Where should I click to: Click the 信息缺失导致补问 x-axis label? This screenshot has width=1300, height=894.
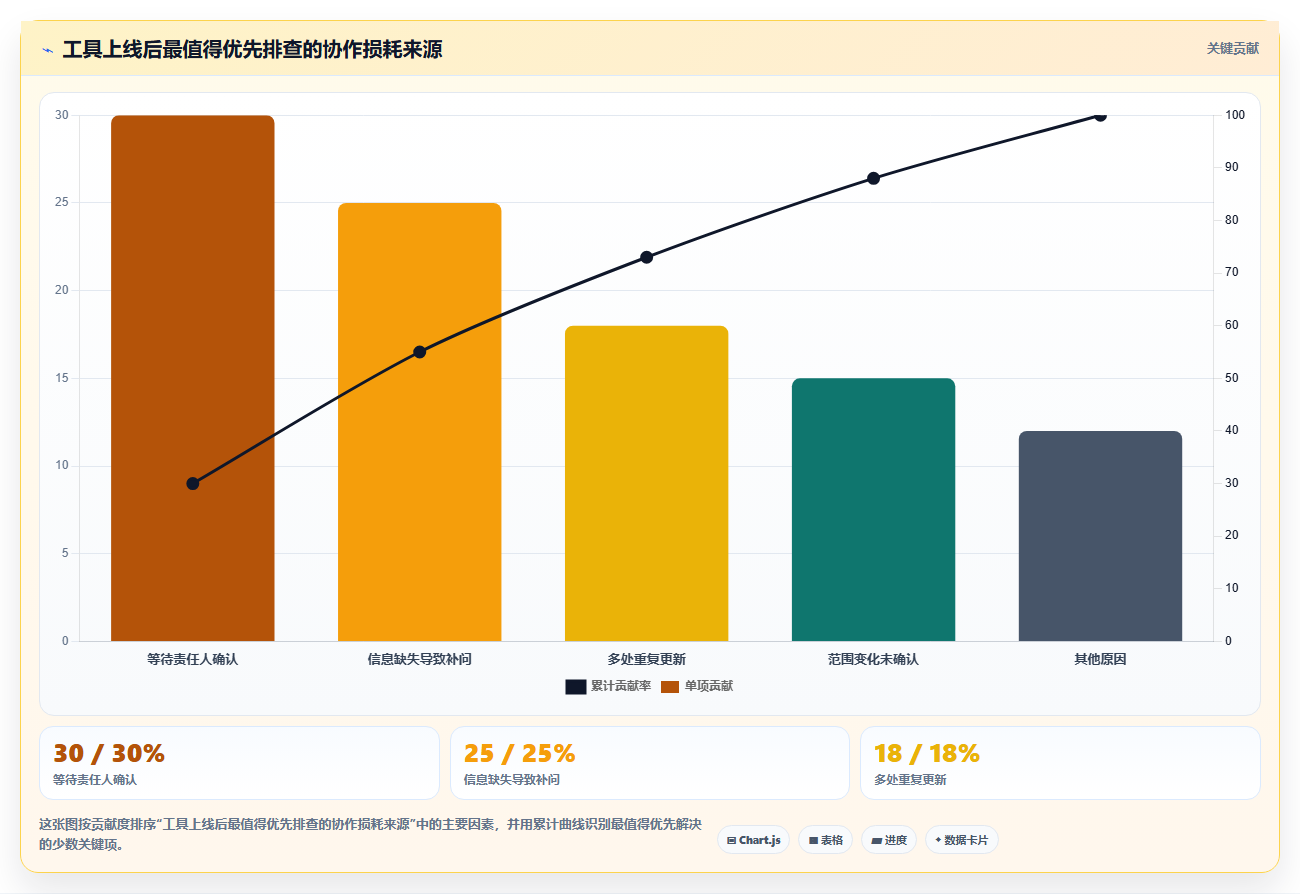[x=419, y=659]
